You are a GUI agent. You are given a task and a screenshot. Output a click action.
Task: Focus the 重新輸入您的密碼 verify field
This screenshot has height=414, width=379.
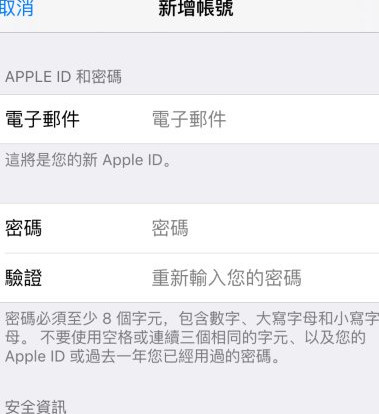(265, 278)
